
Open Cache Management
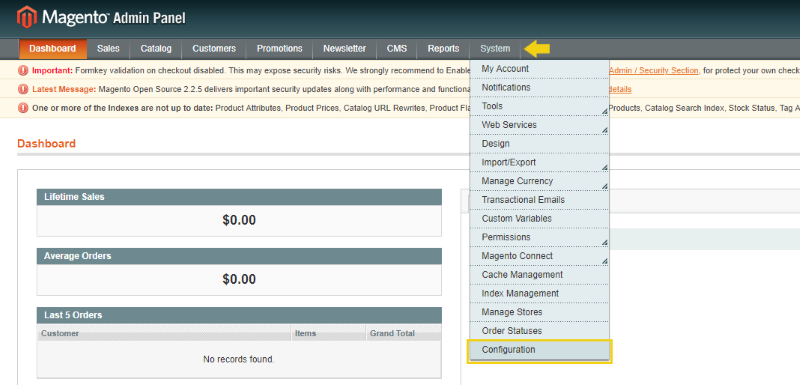(539, 275)
